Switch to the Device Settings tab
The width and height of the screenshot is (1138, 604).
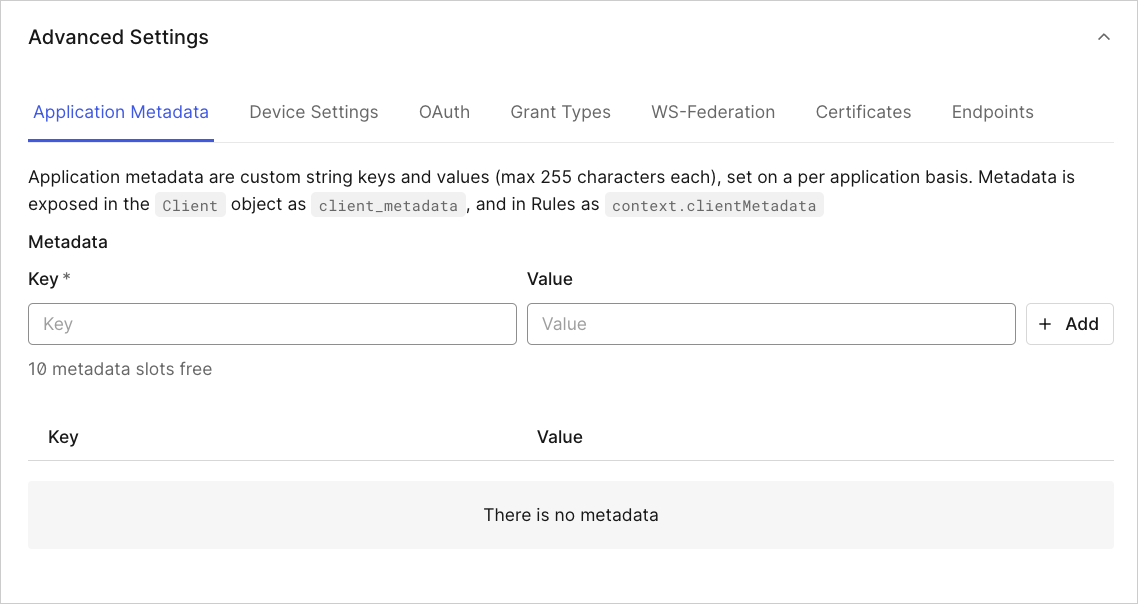pyautogui.click(x=314, y=112)
